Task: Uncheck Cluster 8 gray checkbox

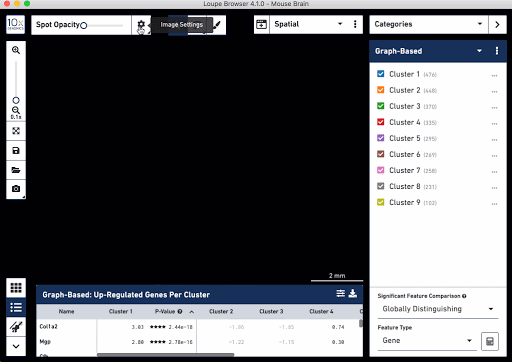Action: tap(381, 186)
